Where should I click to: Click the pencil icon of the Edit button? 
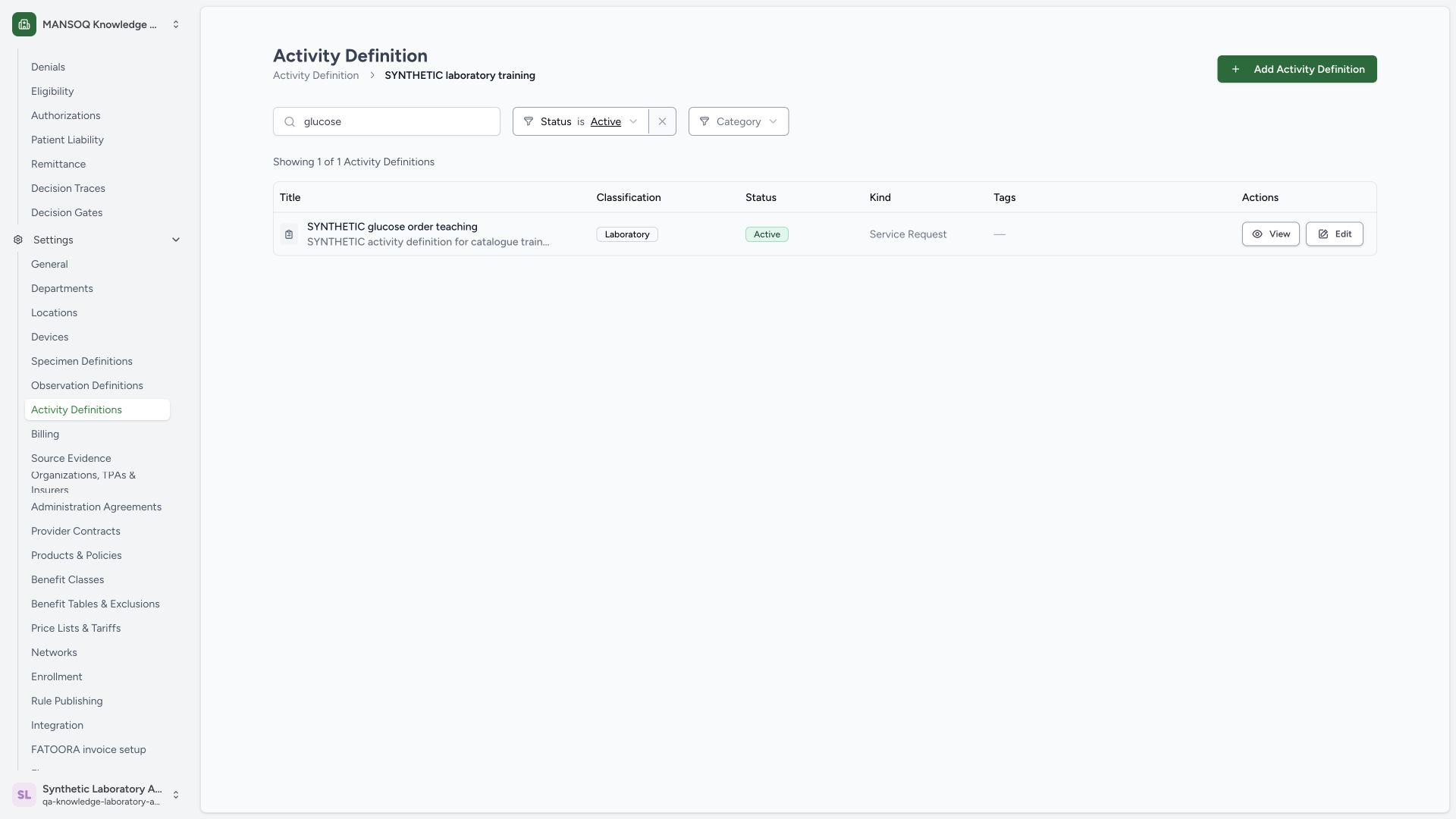[1323, 234]
